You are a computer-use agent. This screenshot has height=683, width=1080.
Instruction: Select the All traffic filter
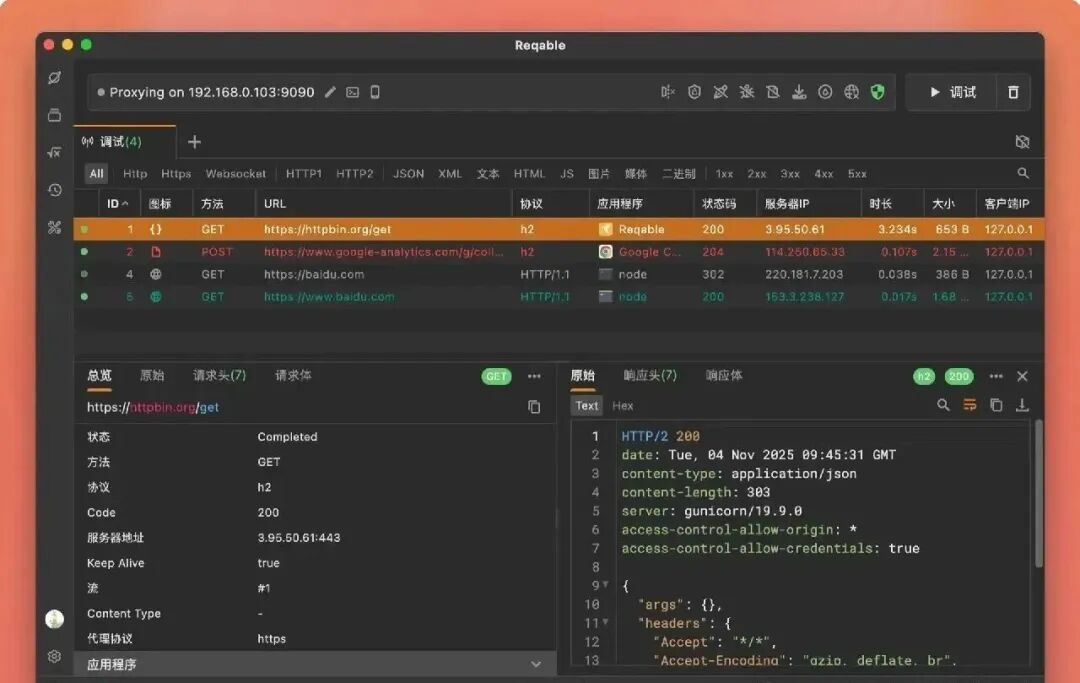point(96,174)
